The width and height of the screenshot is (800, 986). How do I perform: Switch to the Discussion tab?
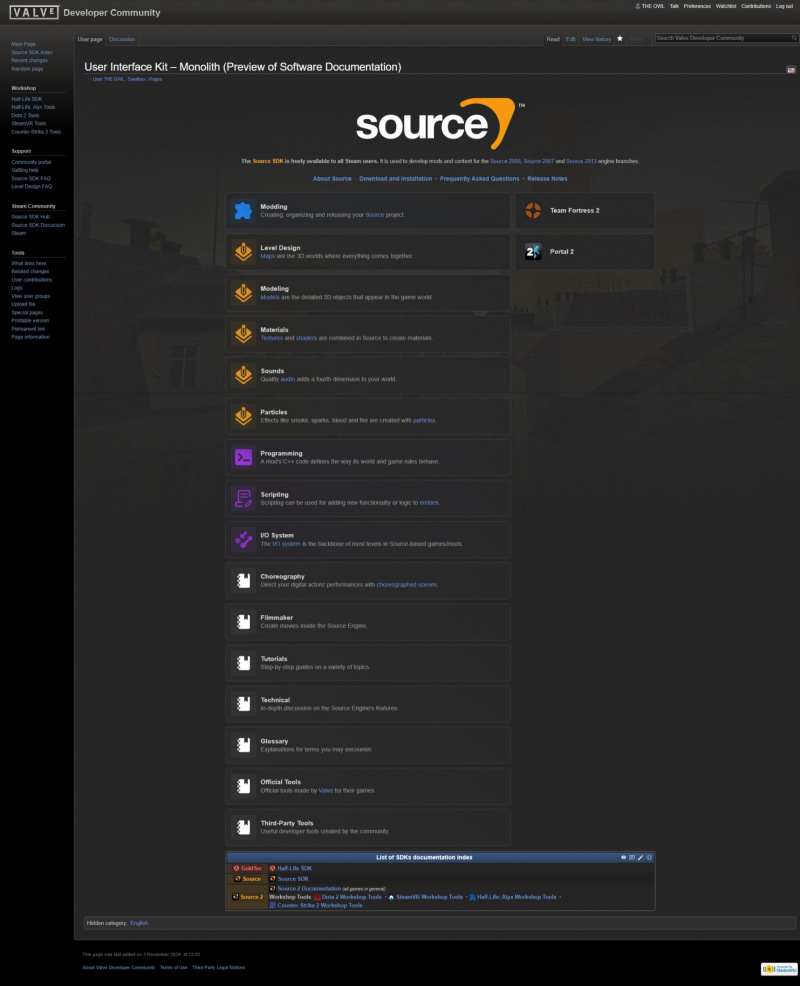click(121, 39)
